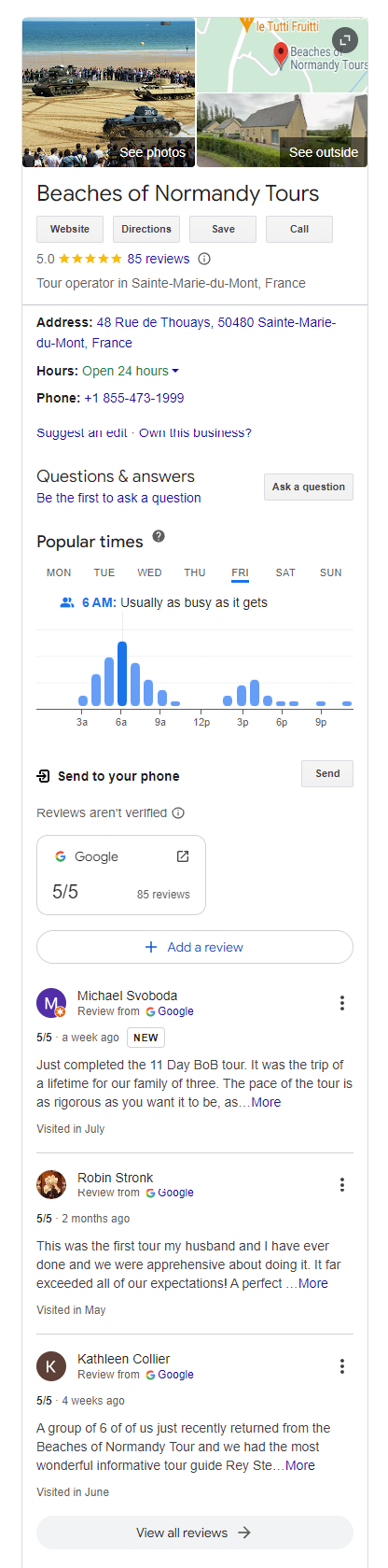Click the red map pin marker
Screen dimensions: 388x1568
pyautogui.click(x=281, y=55)
